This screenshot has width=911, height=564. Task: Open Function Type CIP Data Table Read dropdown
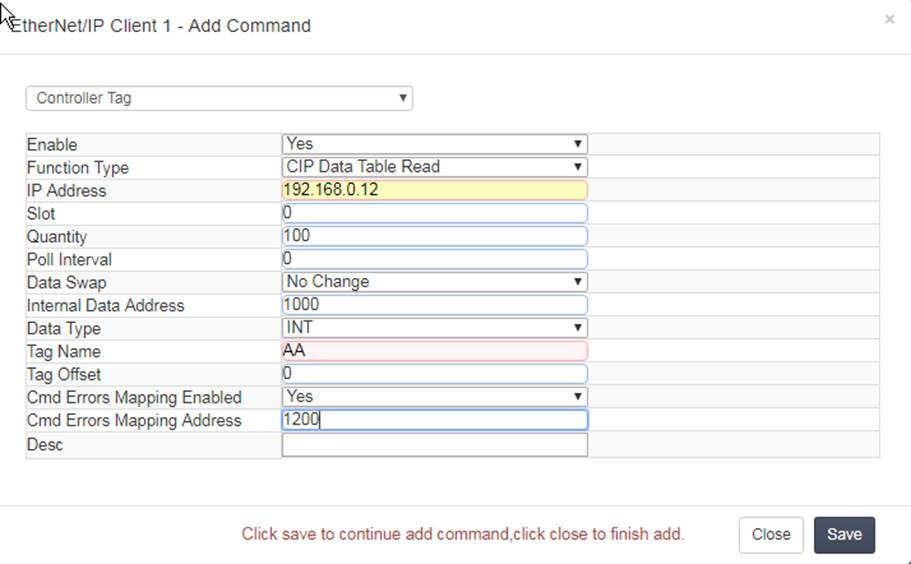pos(435,167)
